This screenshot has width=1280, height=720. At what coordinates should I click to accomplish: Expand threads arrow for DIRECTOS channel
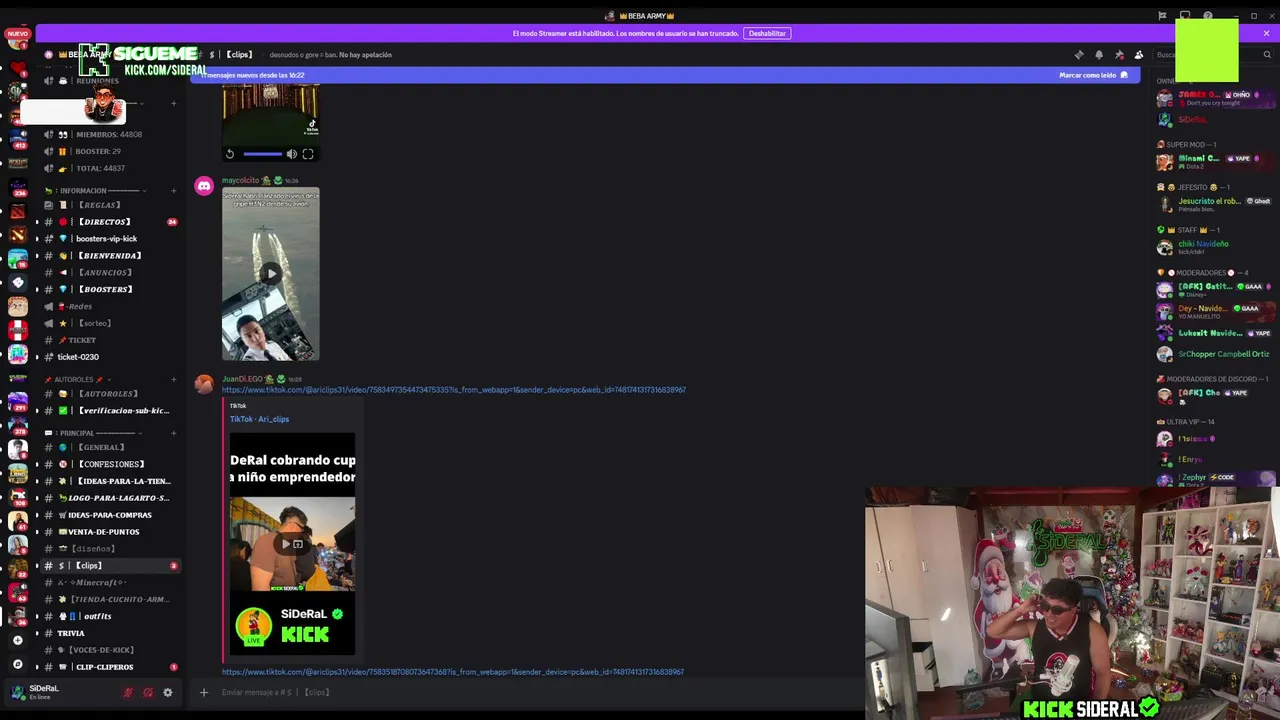pyautogui.click(x=37, y=222)
